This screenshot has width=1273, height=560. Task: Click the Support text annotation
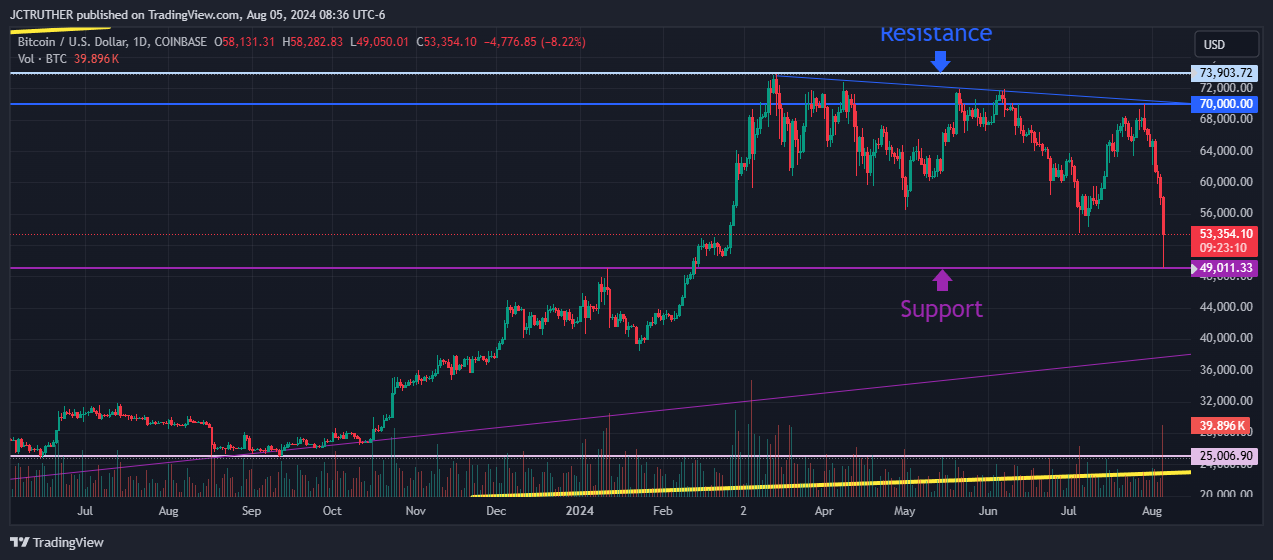[x=941, y=308]
